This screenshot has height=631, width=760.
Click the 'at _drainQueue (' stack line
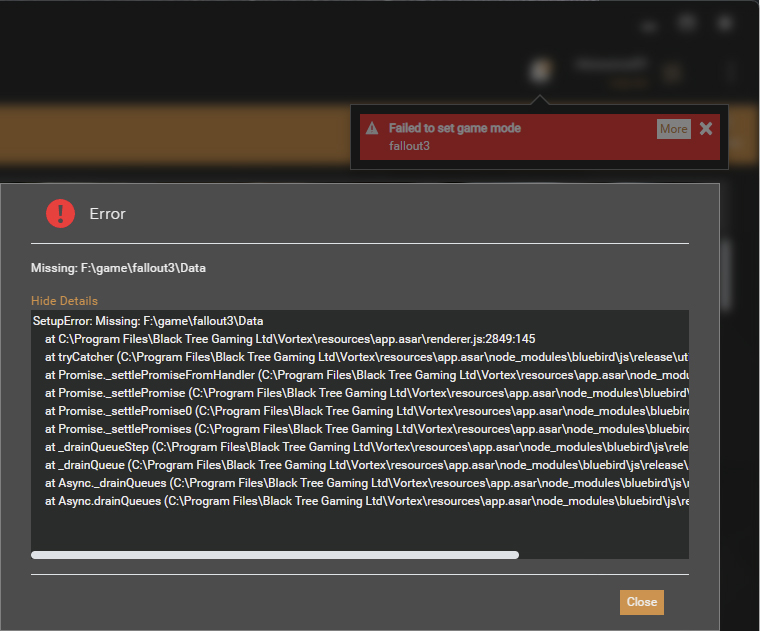pyautogui.click(x=366, y=465)
